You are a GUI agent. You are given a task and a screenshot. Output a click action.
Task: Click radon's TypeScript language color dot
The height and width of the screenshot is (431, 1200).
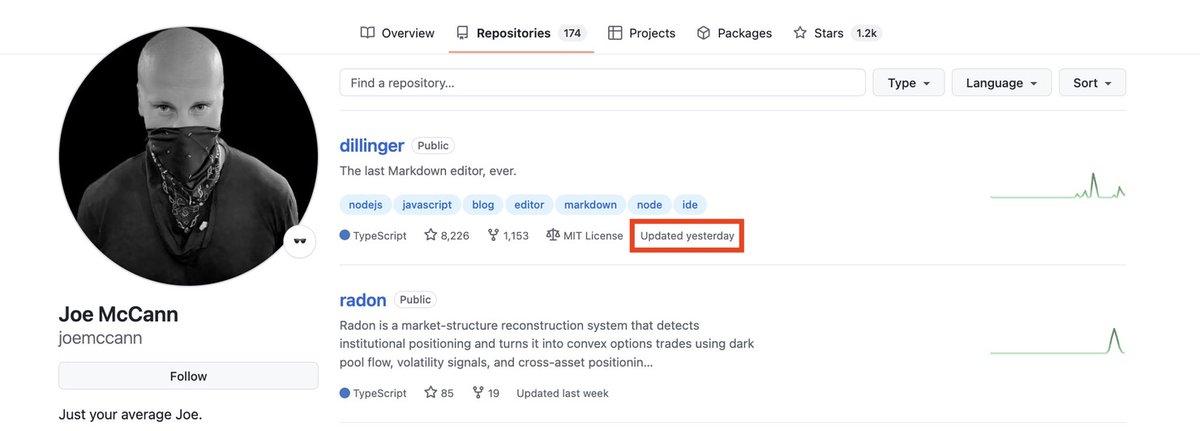[345, 393]
